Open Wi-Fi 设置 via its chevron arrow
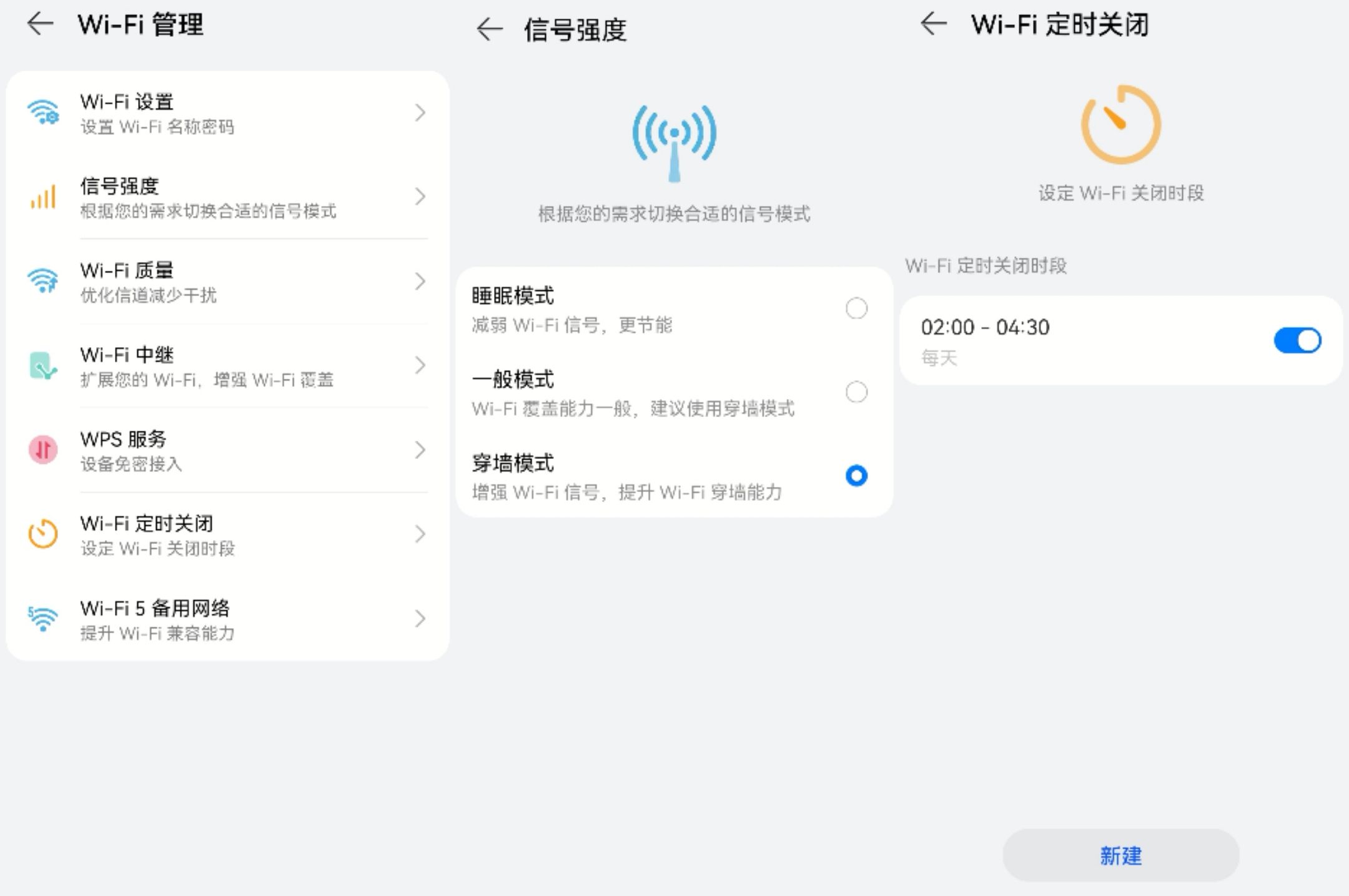The width and height of the screenshot is (1349, 896). click(x=420, y=112)
